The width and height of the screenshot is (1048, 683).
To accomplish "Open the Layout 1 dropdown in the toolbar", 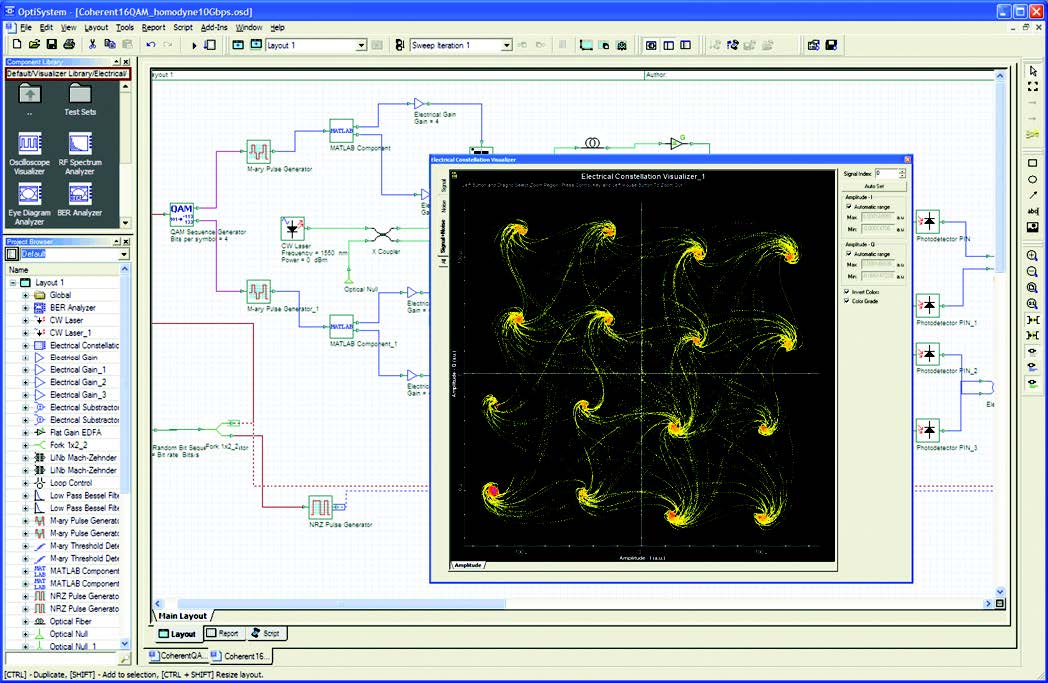I will (x=361, y=45).
